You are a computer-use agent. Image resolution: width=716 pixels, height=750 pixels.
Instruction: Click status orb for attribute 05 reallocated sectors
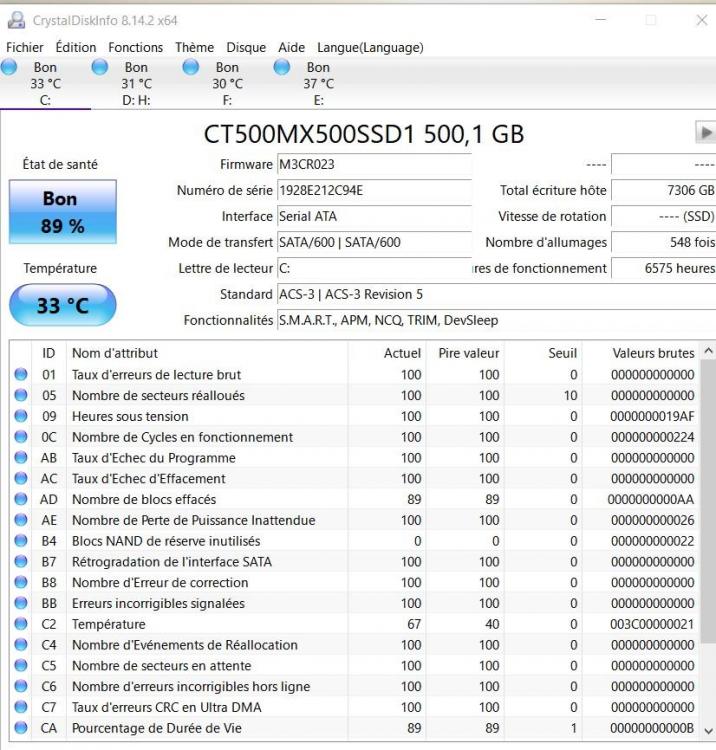21,396
